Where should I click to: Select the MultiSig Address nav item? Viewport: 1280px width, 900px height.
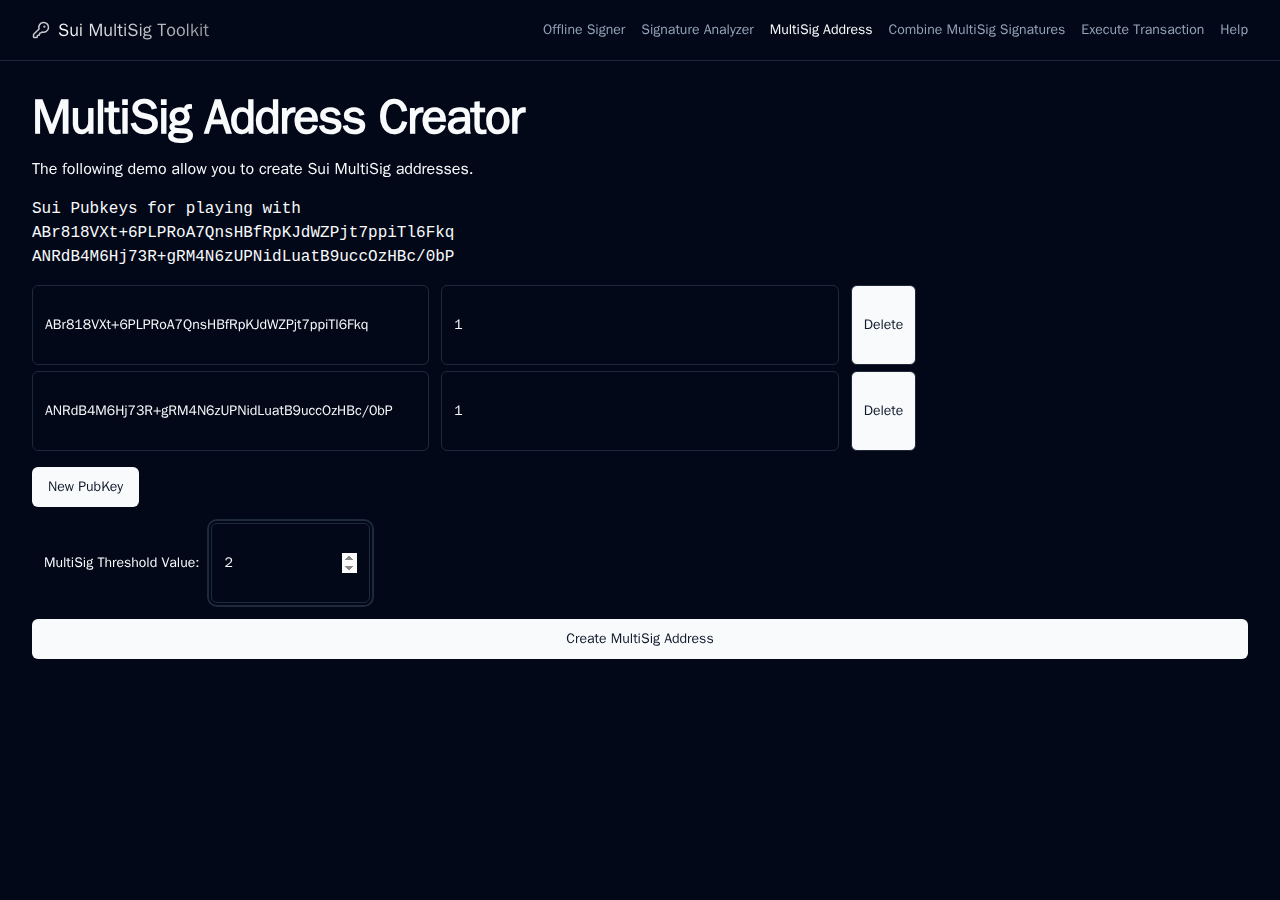pyautogui.click(x=821, y=30)
